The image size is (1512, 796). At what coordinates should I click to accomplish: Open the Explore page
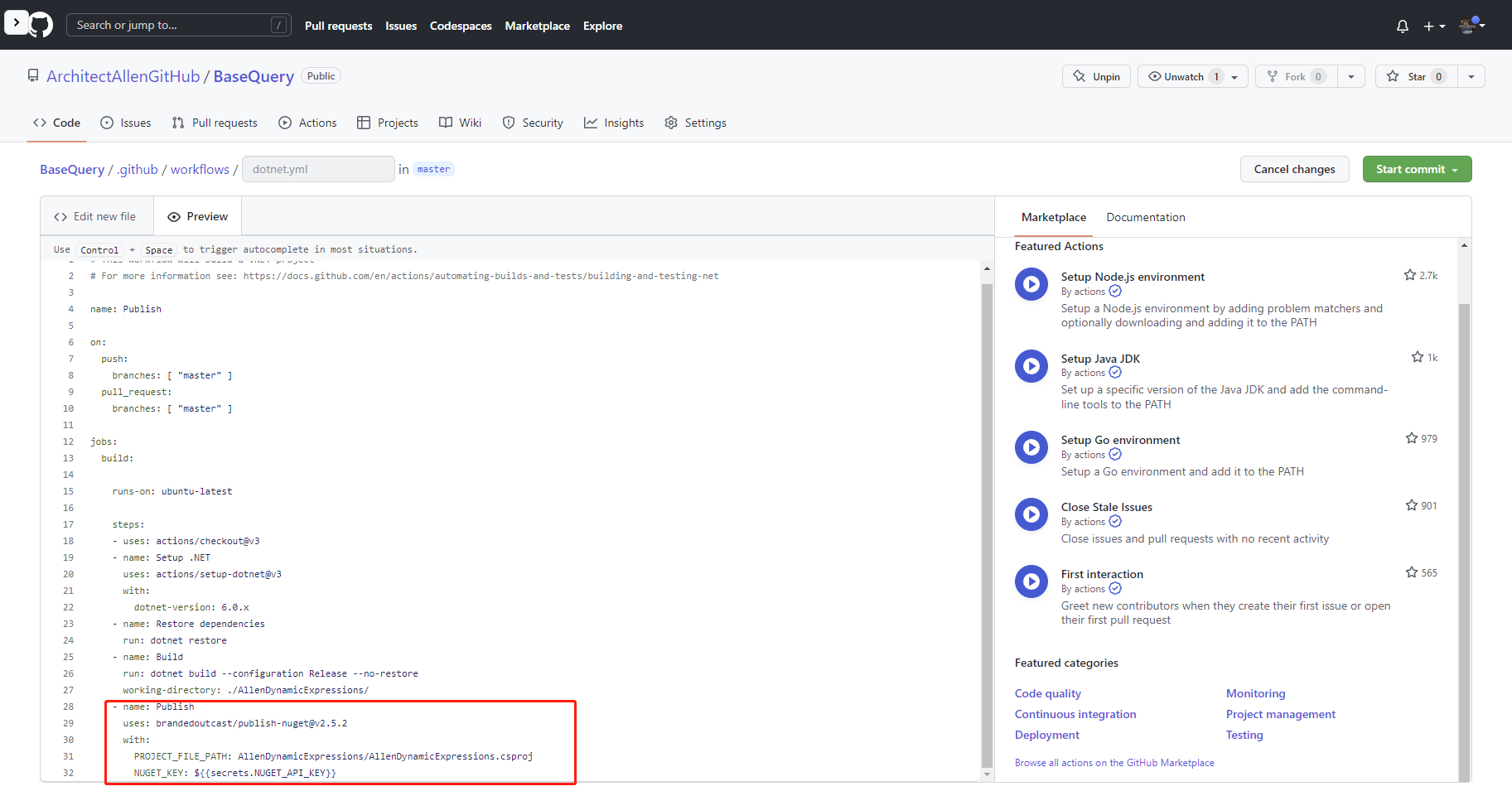click(602, 26)
